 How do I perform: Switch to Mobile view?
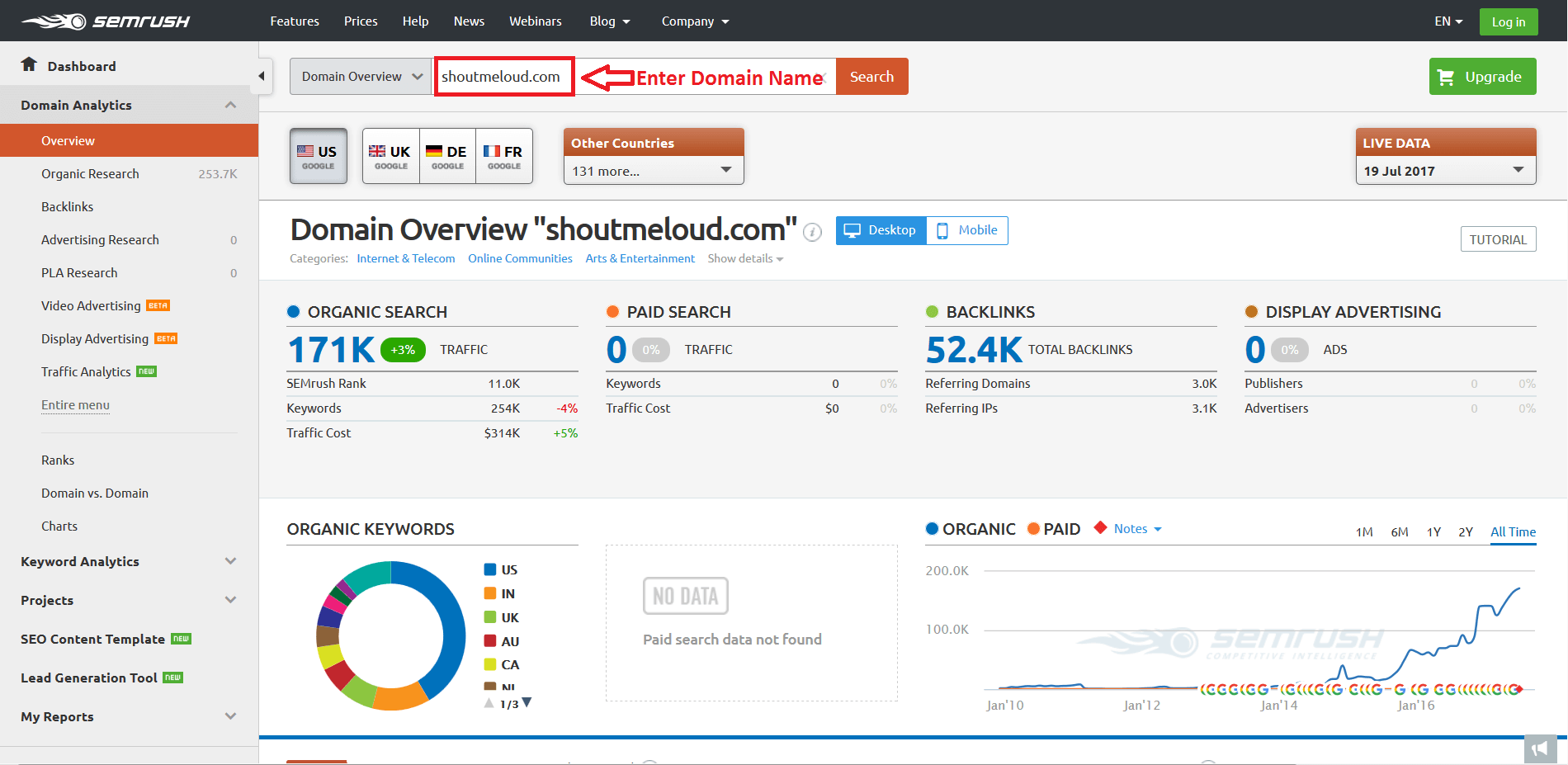click(x=967, y=230)
